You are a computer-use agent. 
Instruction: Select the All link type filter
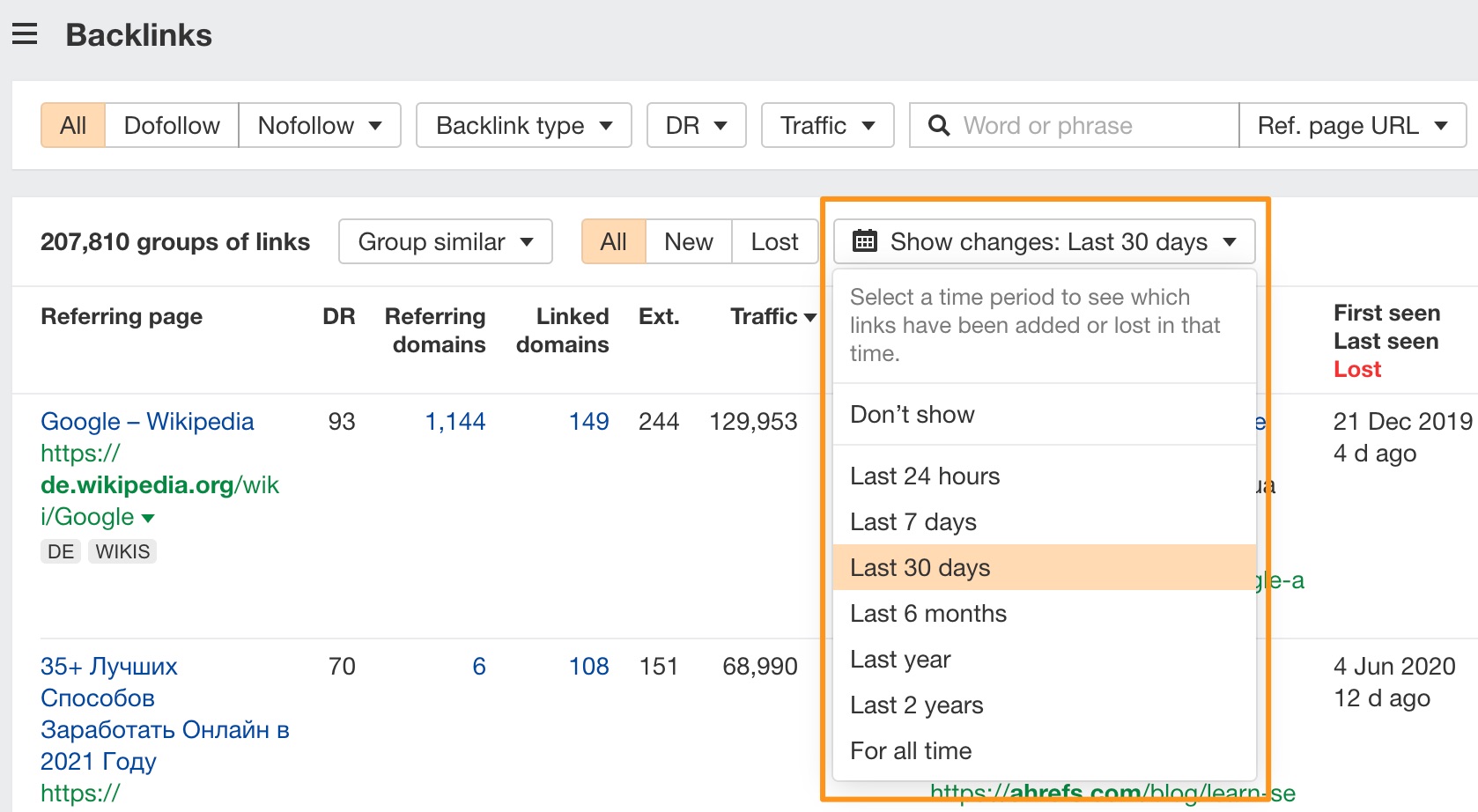(73, 126)
